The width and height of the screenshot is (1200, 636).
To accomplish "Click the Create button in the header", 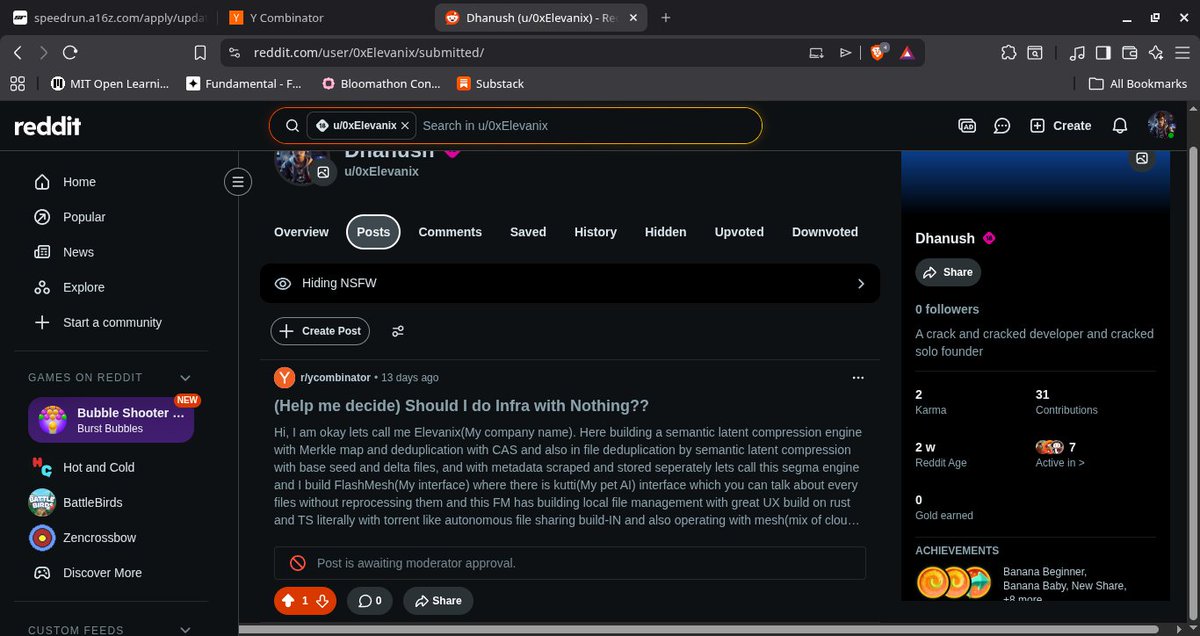I will pyautogui.click(x=1061, y=126).
